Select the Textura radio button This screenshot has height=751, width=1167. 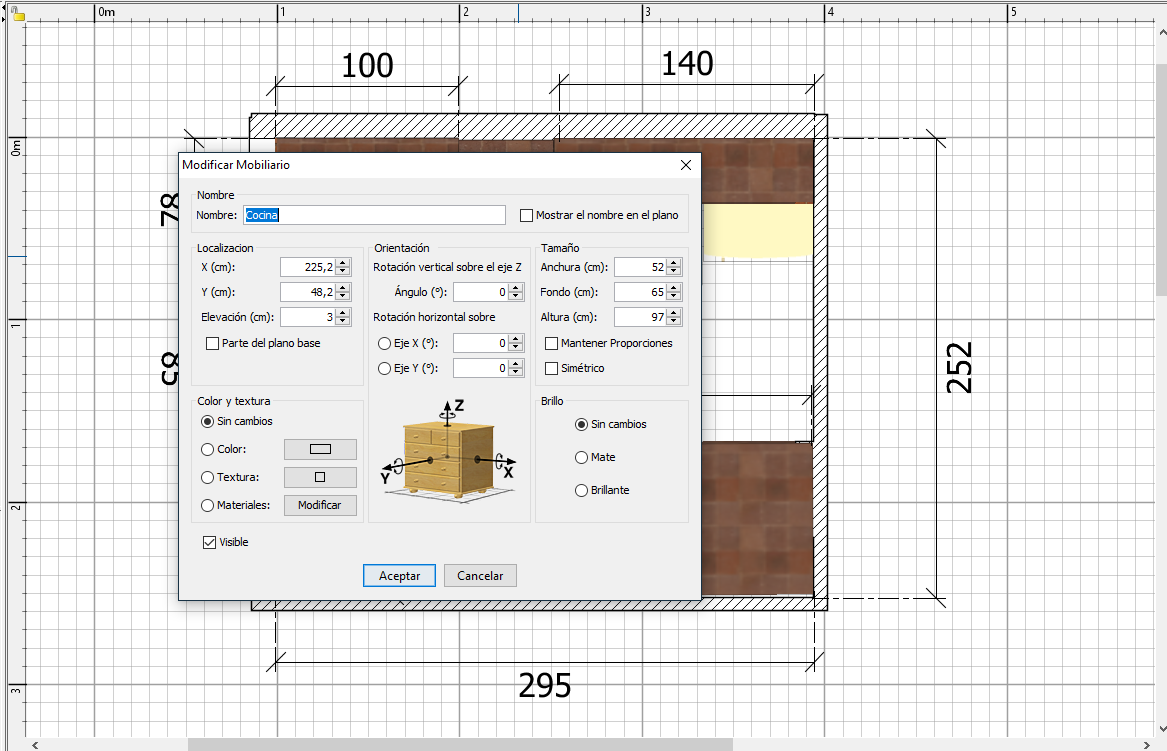point(208,477)
